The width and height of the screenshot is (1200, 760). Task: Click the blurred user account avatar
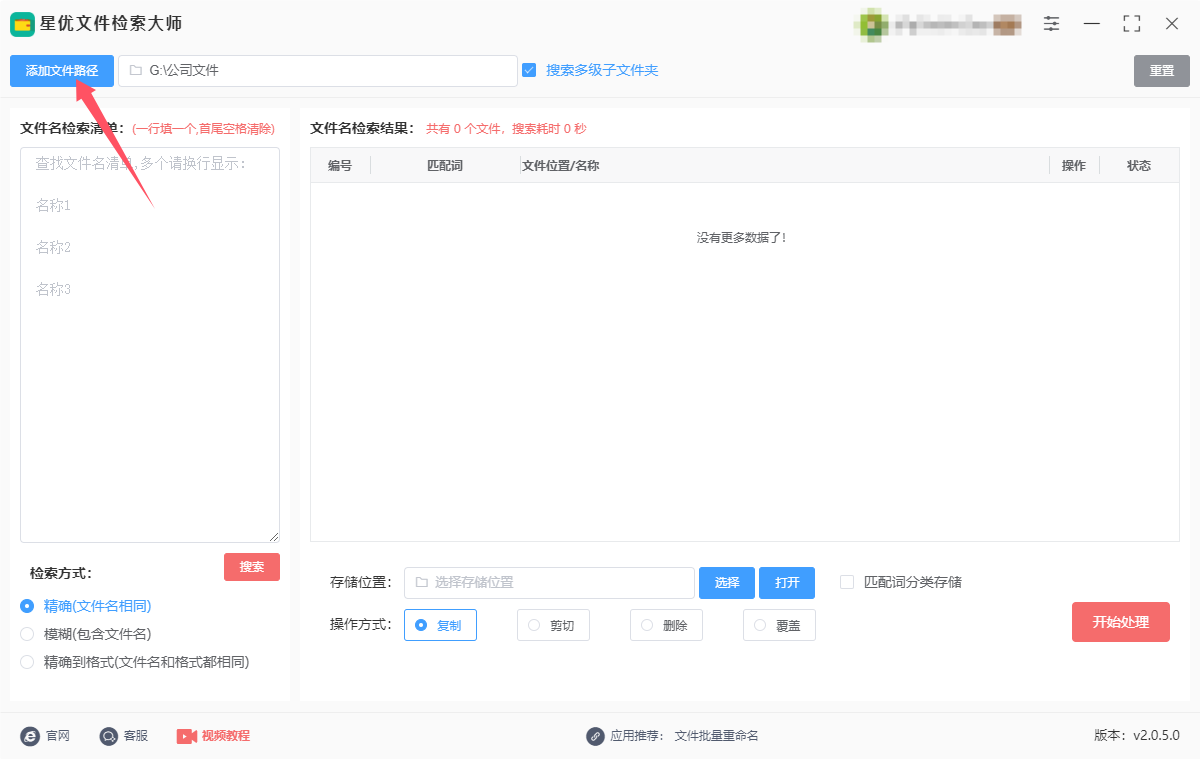point(871,24)
